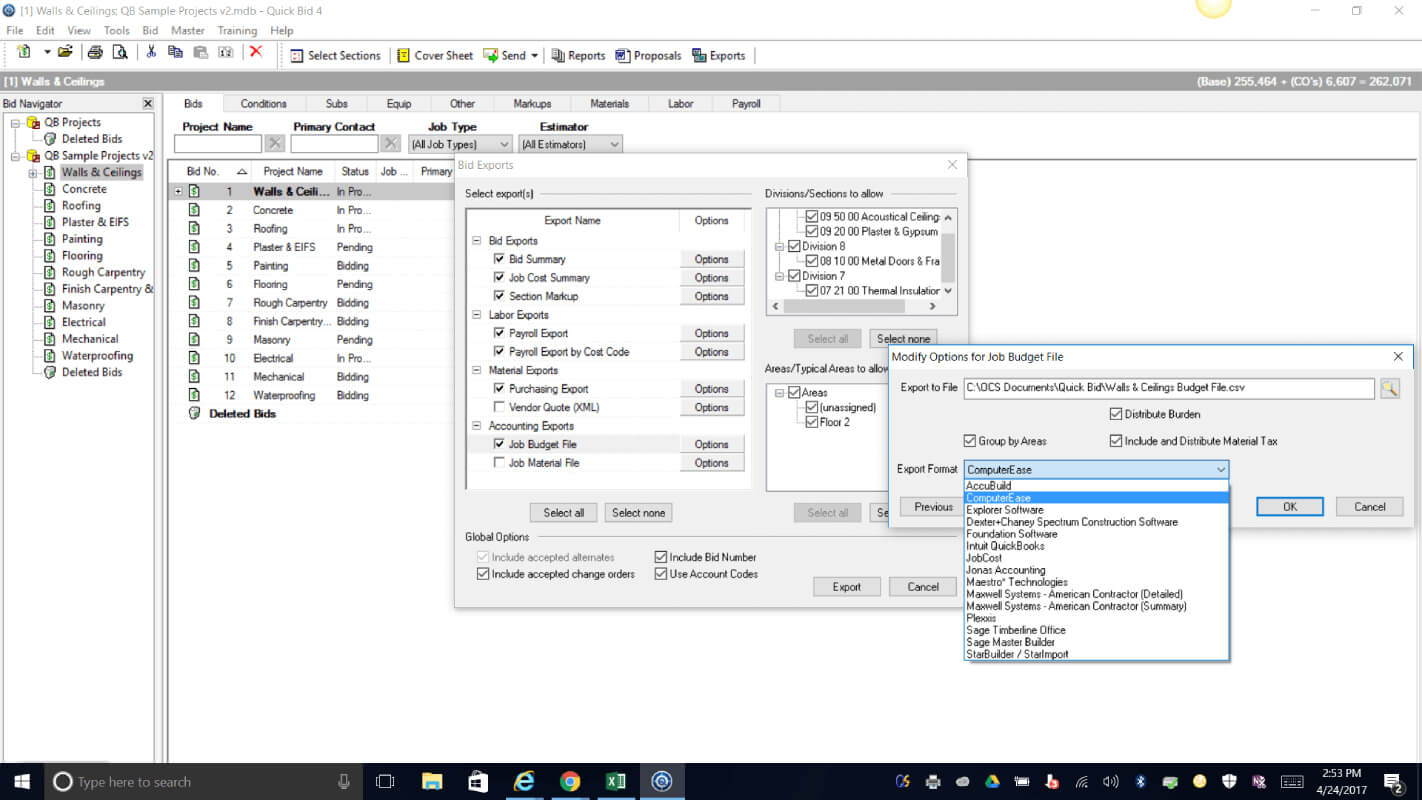Click the red X delete icon
The height and width of the screenshot is (800, 1422).
256,53
